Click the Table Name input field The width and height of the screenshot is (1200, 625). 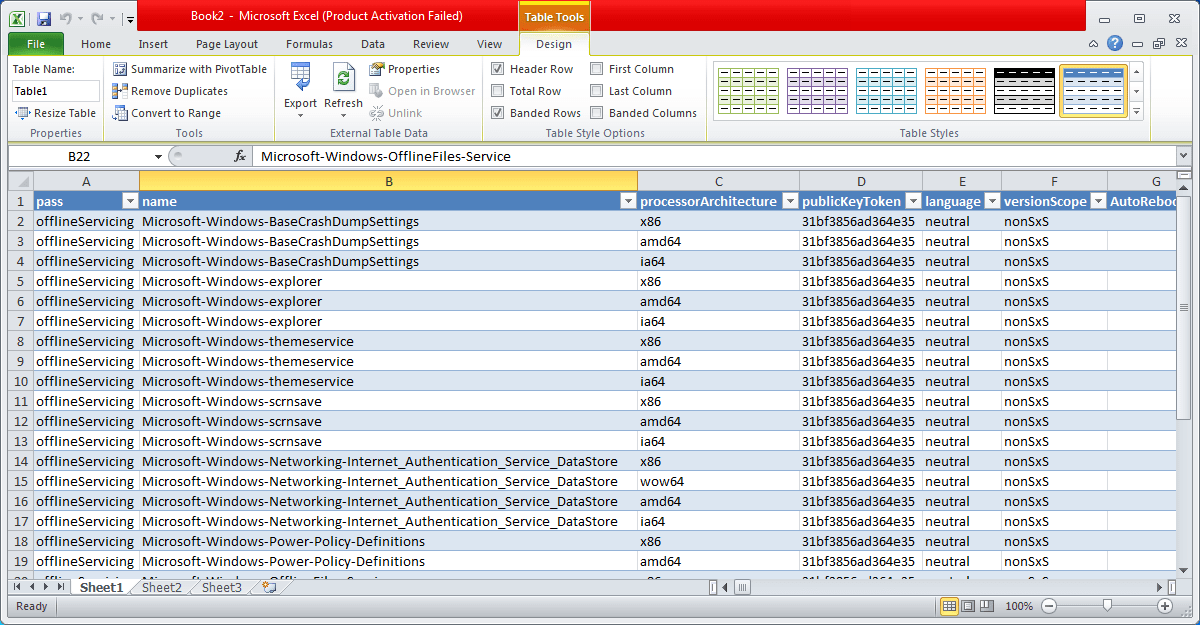(x=55, y=90)
